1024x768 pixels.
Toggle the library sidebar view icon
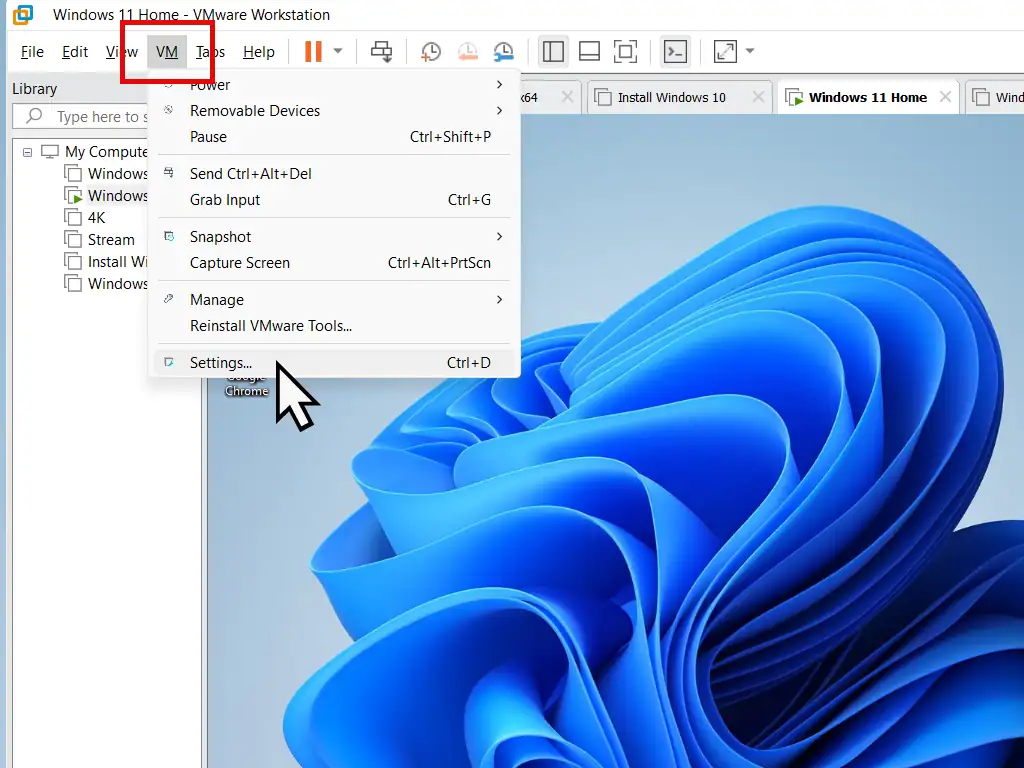pyautogui.click(x=553, y=51)
